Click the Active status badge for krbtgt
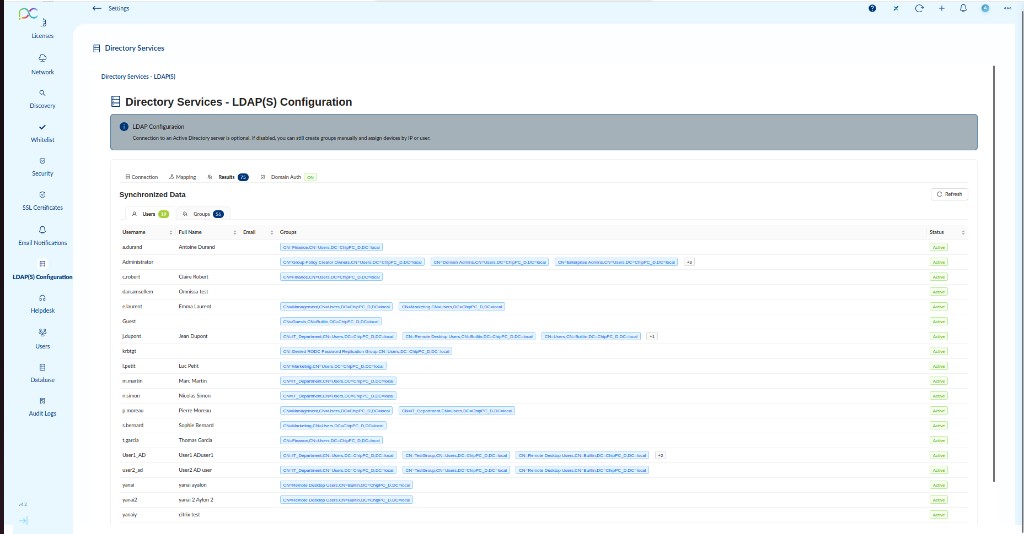This screenshot has width=1024, height=534. coord(938,351)
